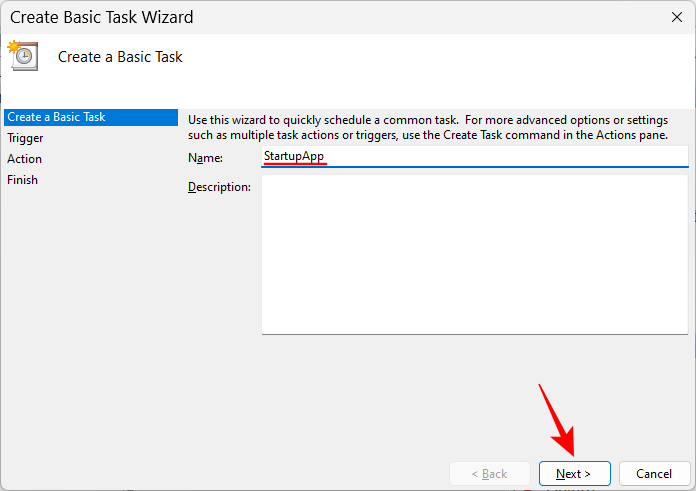Click the Create Basic Task Wizard title bar text

pos(102,17)
